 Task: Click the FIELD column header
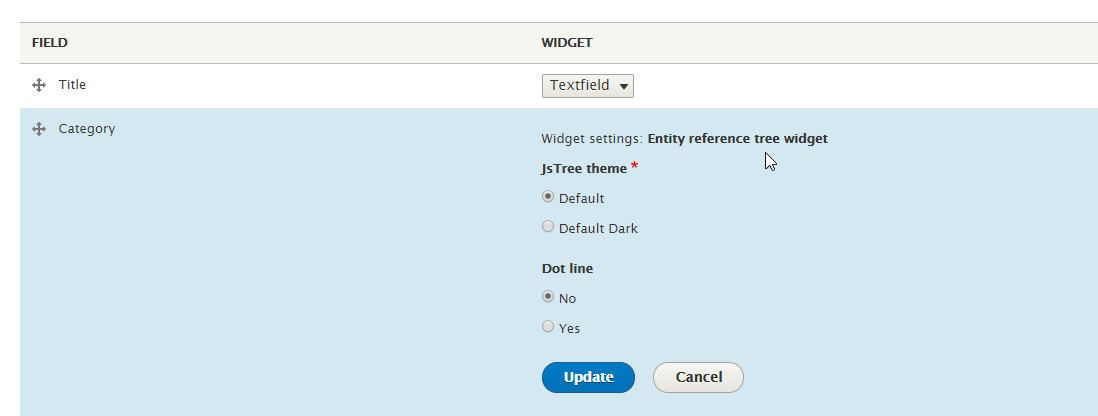49,43
